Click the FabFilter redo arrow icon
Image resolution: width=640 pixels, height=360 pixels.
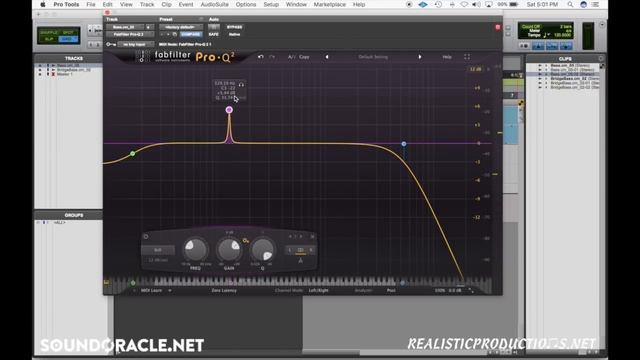coord(272,57)
